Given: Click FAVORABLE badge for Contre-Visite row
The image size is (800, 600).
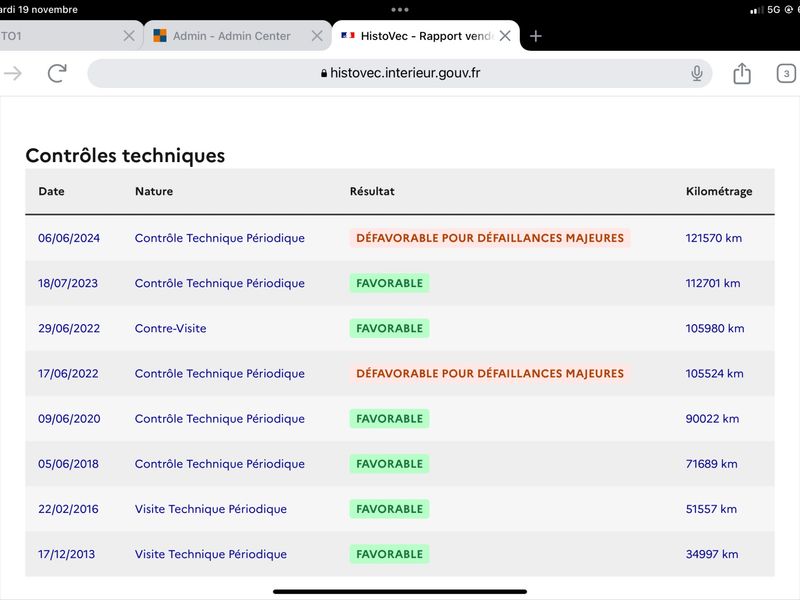Looking at the screenshot, I should (x=389, y=329).
